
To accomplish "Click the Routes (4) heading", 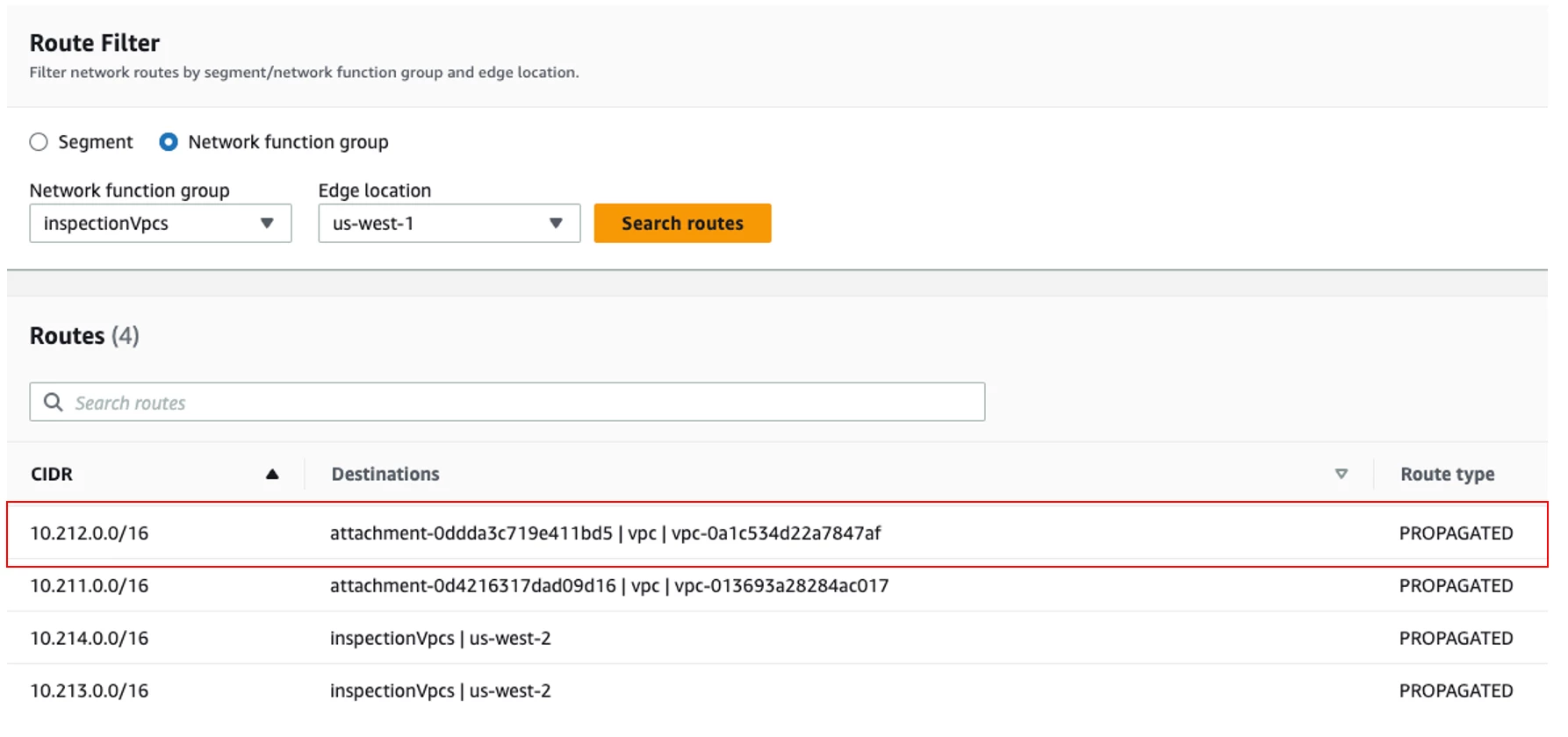I will click(84, 336).
